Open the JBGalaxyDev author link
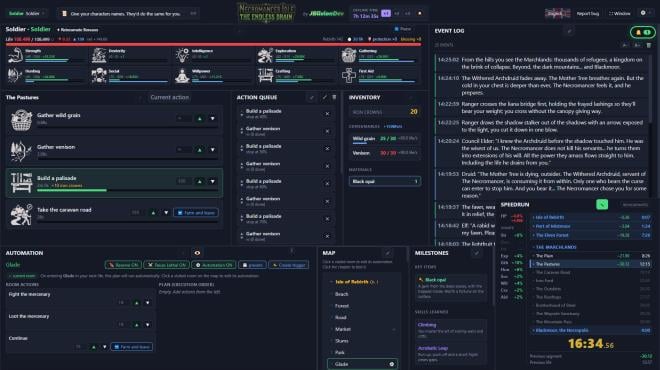 click(326, 13)
